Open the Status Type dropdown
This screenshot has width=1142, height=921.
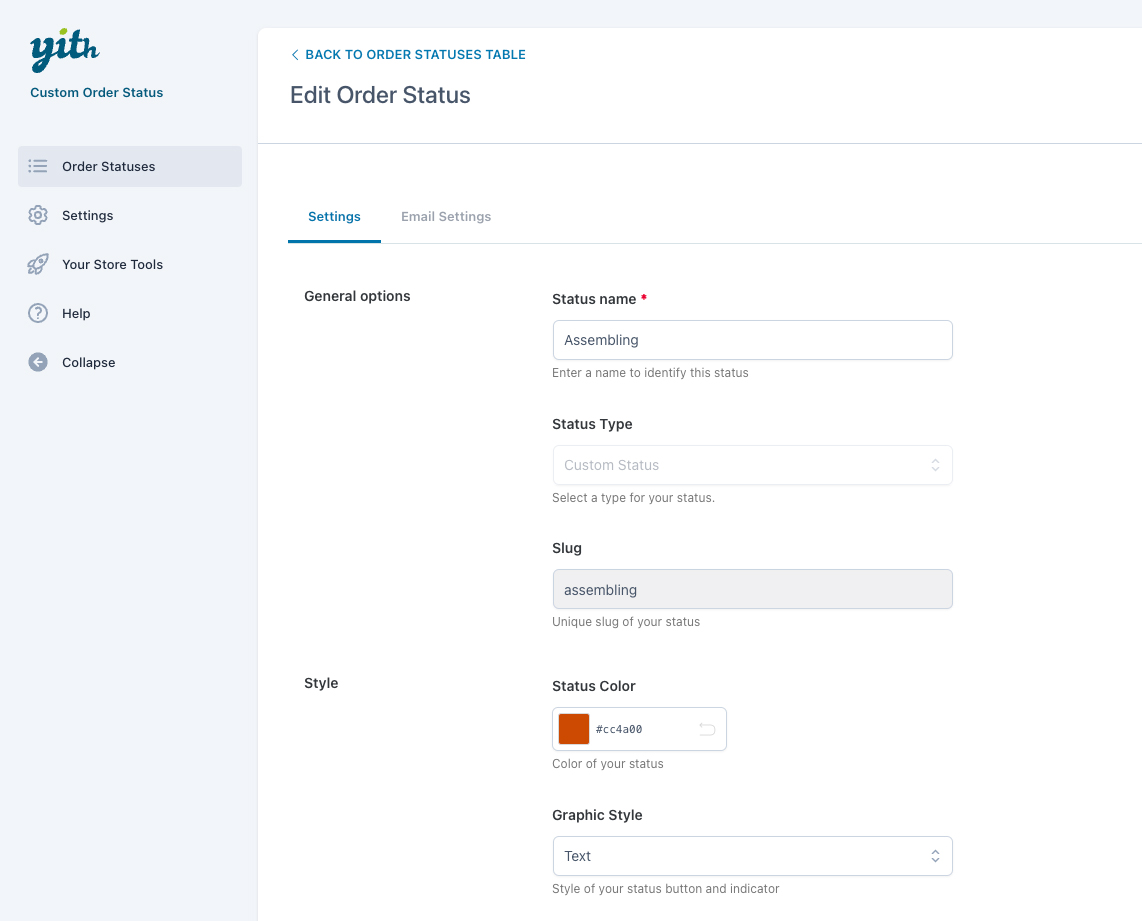click(x=752, y=465)
